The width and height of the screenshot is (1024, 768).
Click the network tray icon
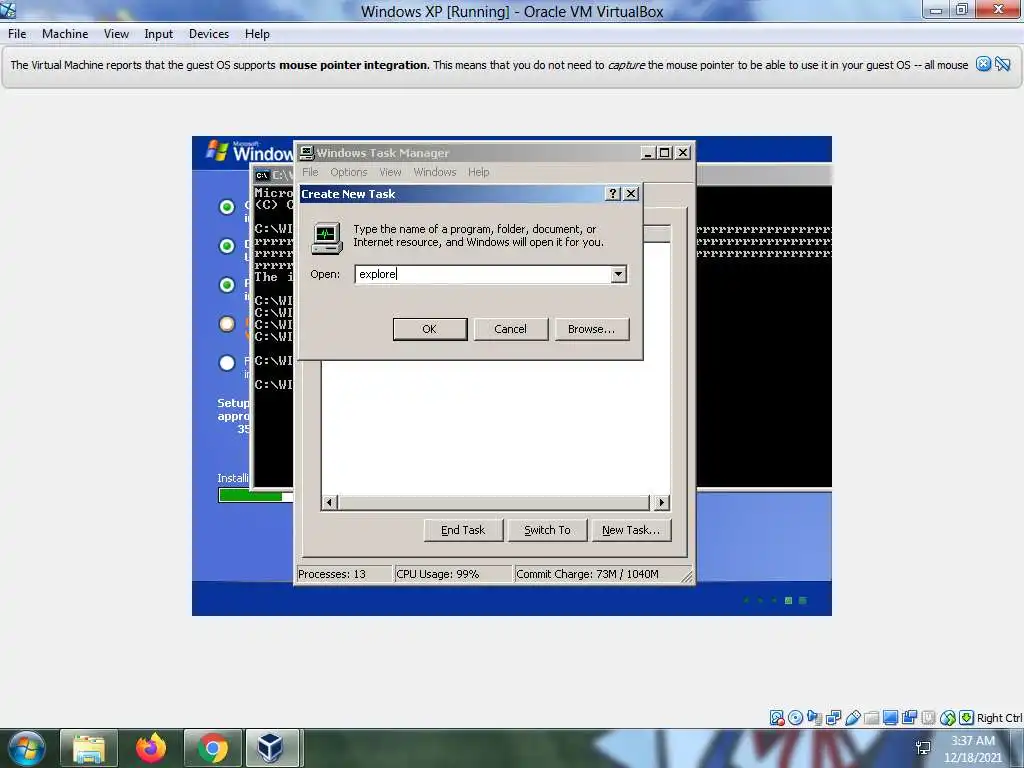tap(923, 748)
